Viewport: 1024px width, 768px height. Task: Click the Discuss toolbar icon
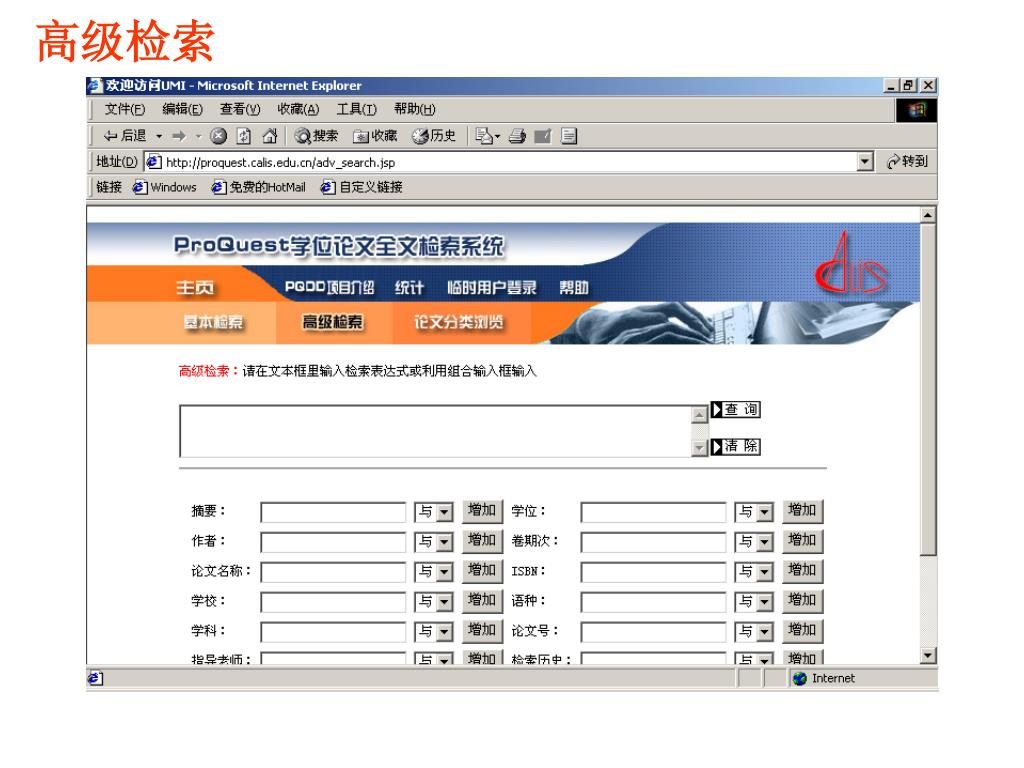pos(569,136)
